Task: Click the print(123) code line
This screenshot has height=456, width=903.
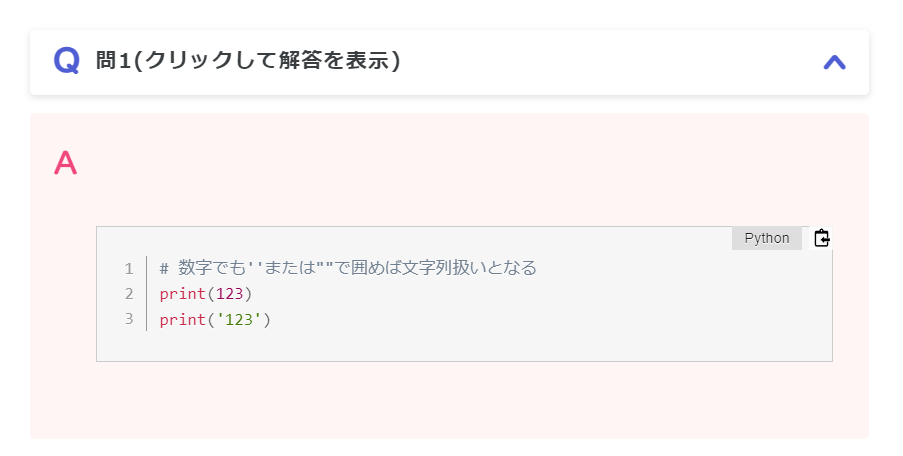Action: (x=206, y=294)
